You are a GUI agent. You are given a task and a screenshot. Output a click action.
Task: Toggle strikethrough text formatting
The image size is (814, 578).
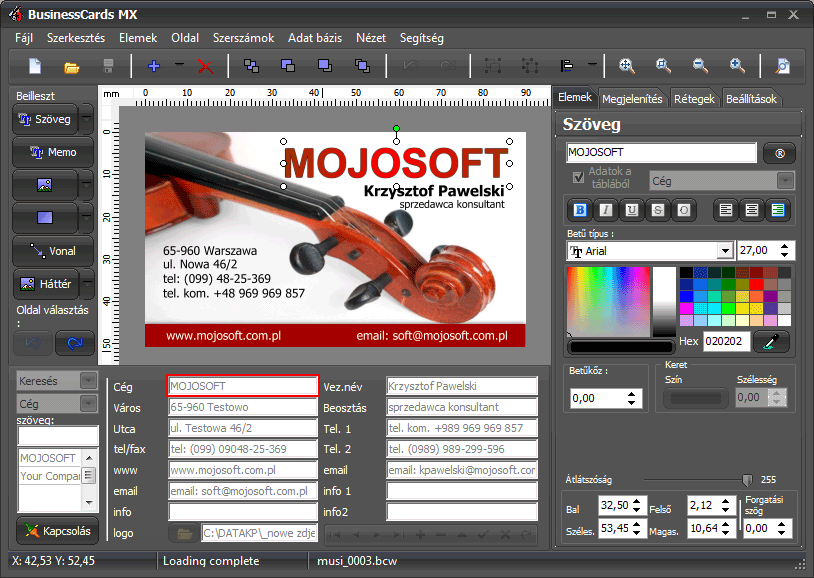(658, 210)
